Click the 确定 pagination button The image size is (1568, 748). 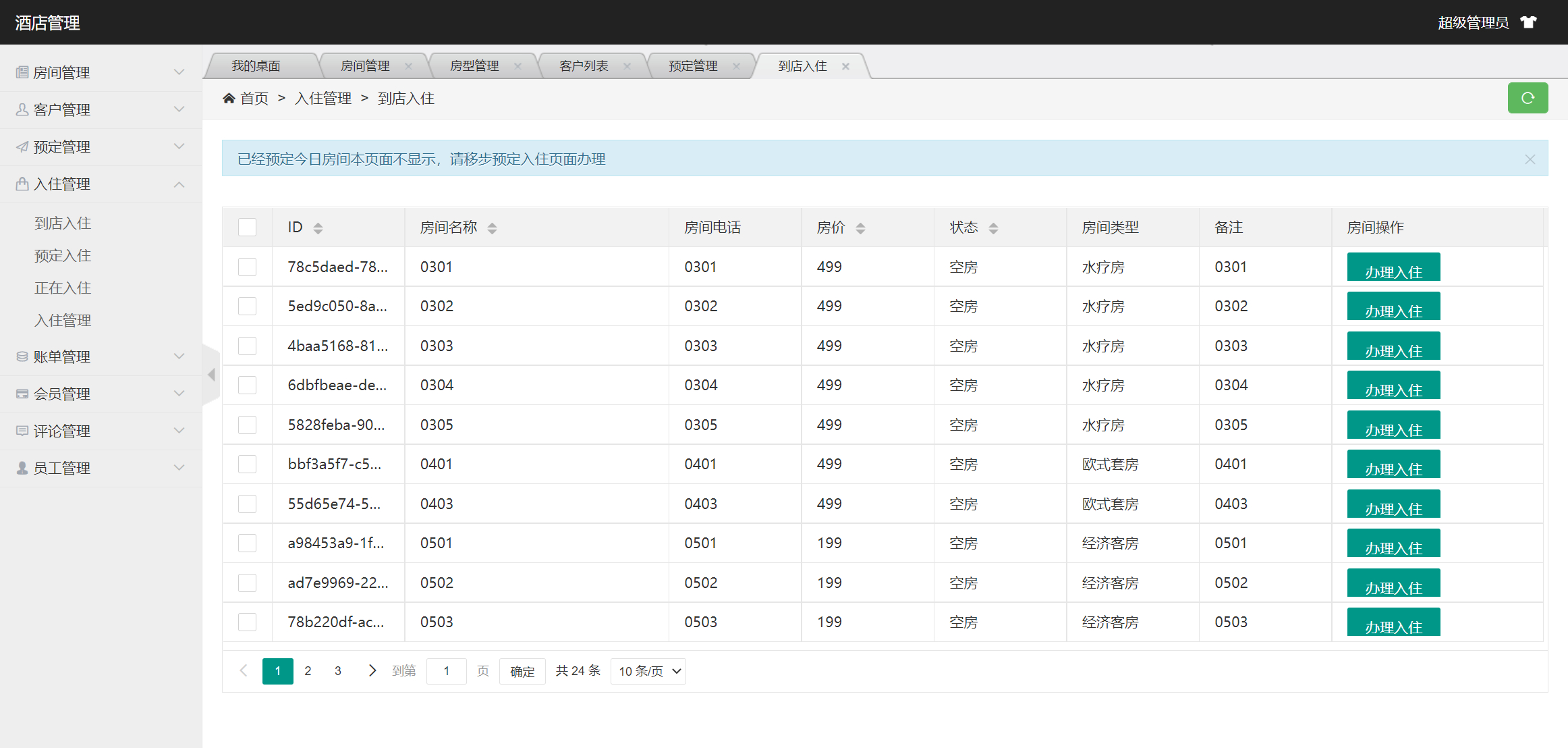(x=522, y=671)
